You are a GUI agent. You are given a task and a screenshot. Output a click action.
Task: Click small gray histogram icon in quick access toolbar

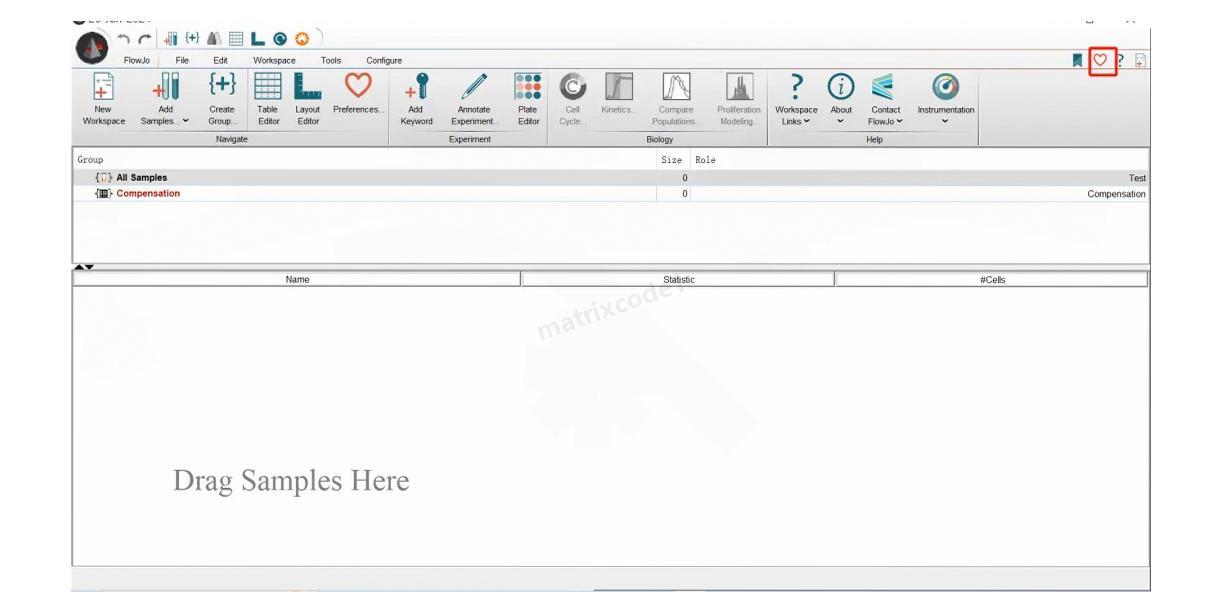[213, 41]
